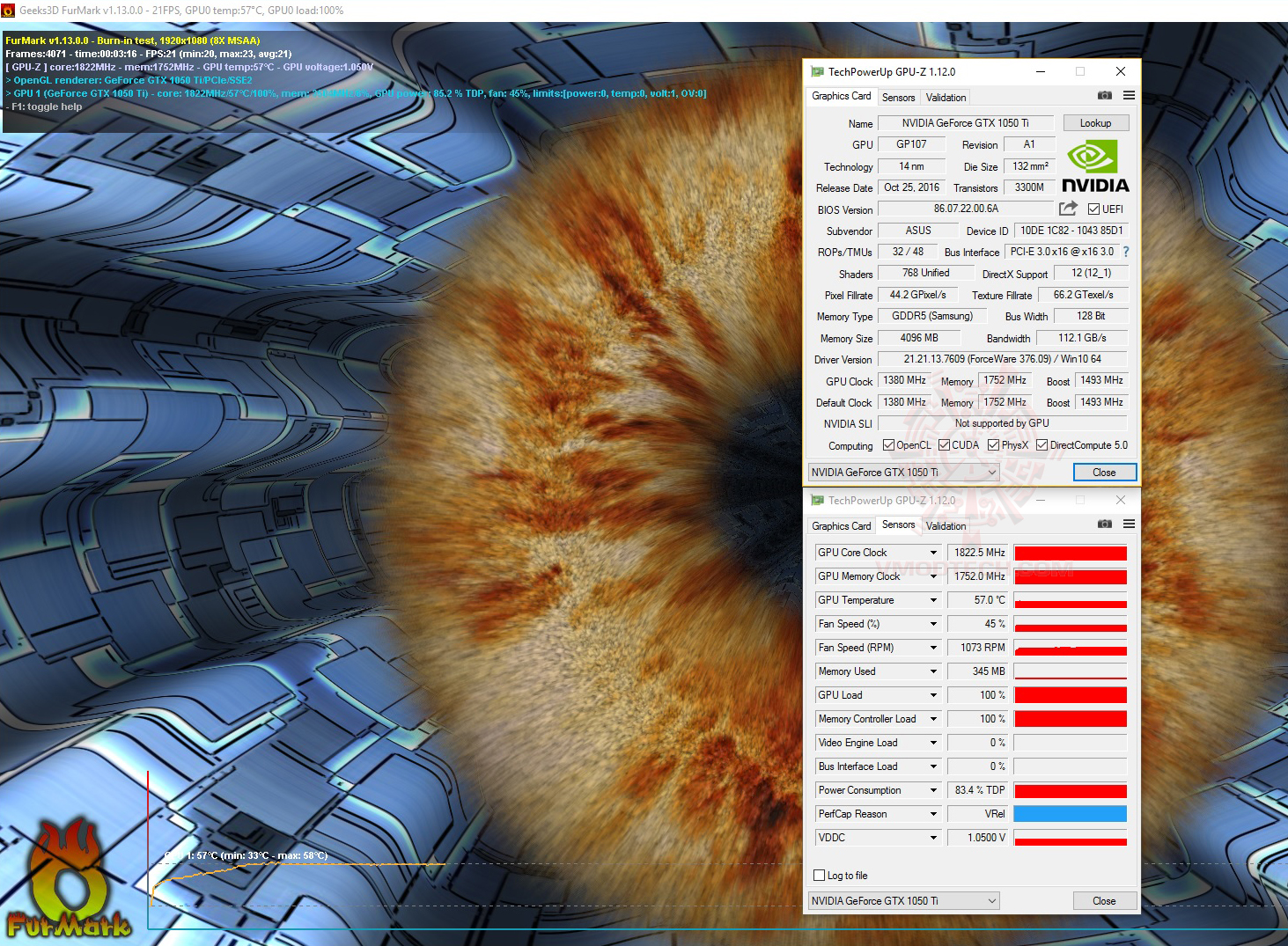Viewport: 1288px width, 946px height.
Task: Minimize the GPU-Z Graphics Card window
Action: 1040,72
